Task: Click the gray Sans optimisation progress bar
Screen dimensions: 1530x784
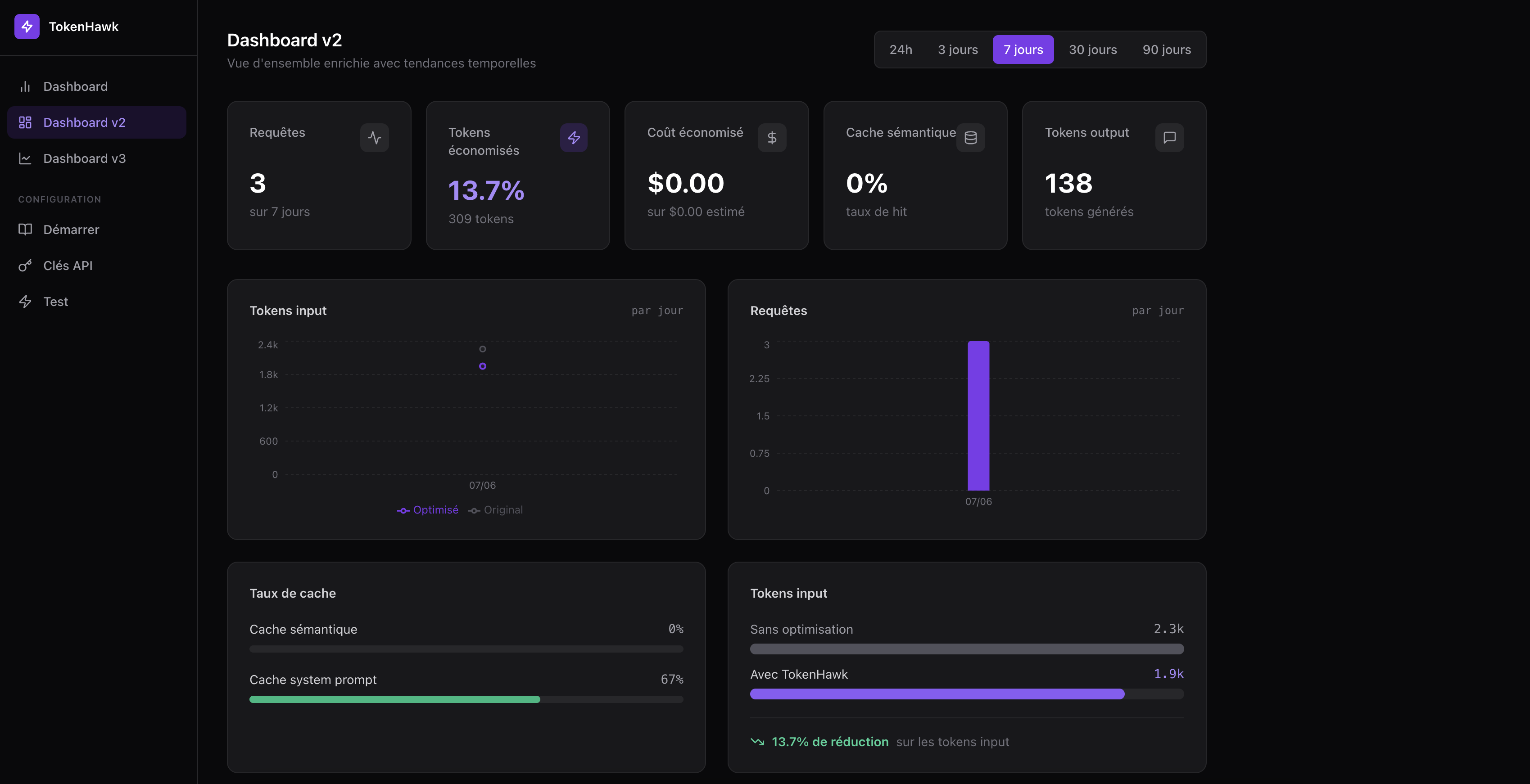Action: pos(967,649)
